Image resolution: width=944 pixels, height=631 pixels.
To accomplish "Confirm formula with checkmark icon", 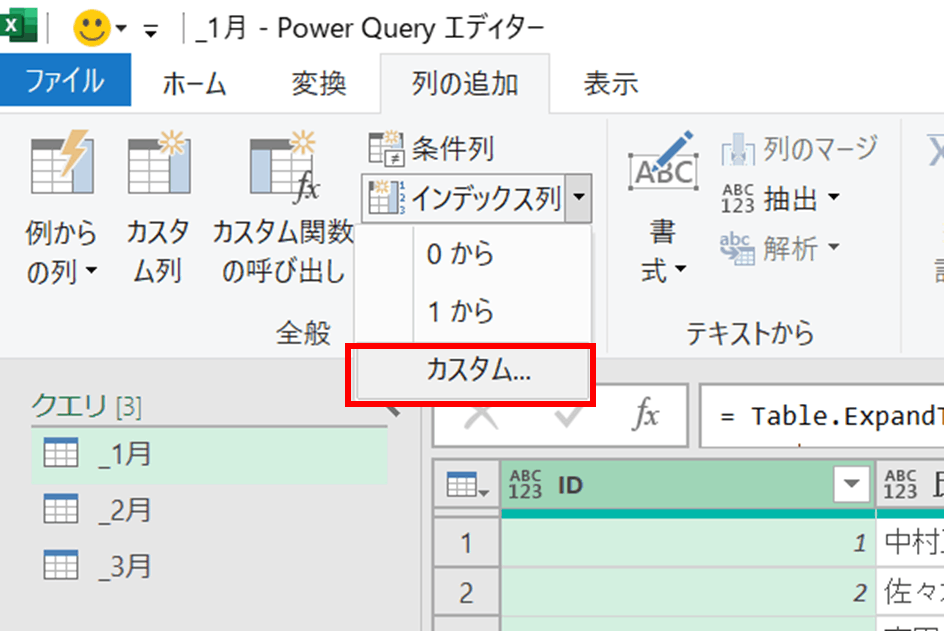I will tap(567, 415).
